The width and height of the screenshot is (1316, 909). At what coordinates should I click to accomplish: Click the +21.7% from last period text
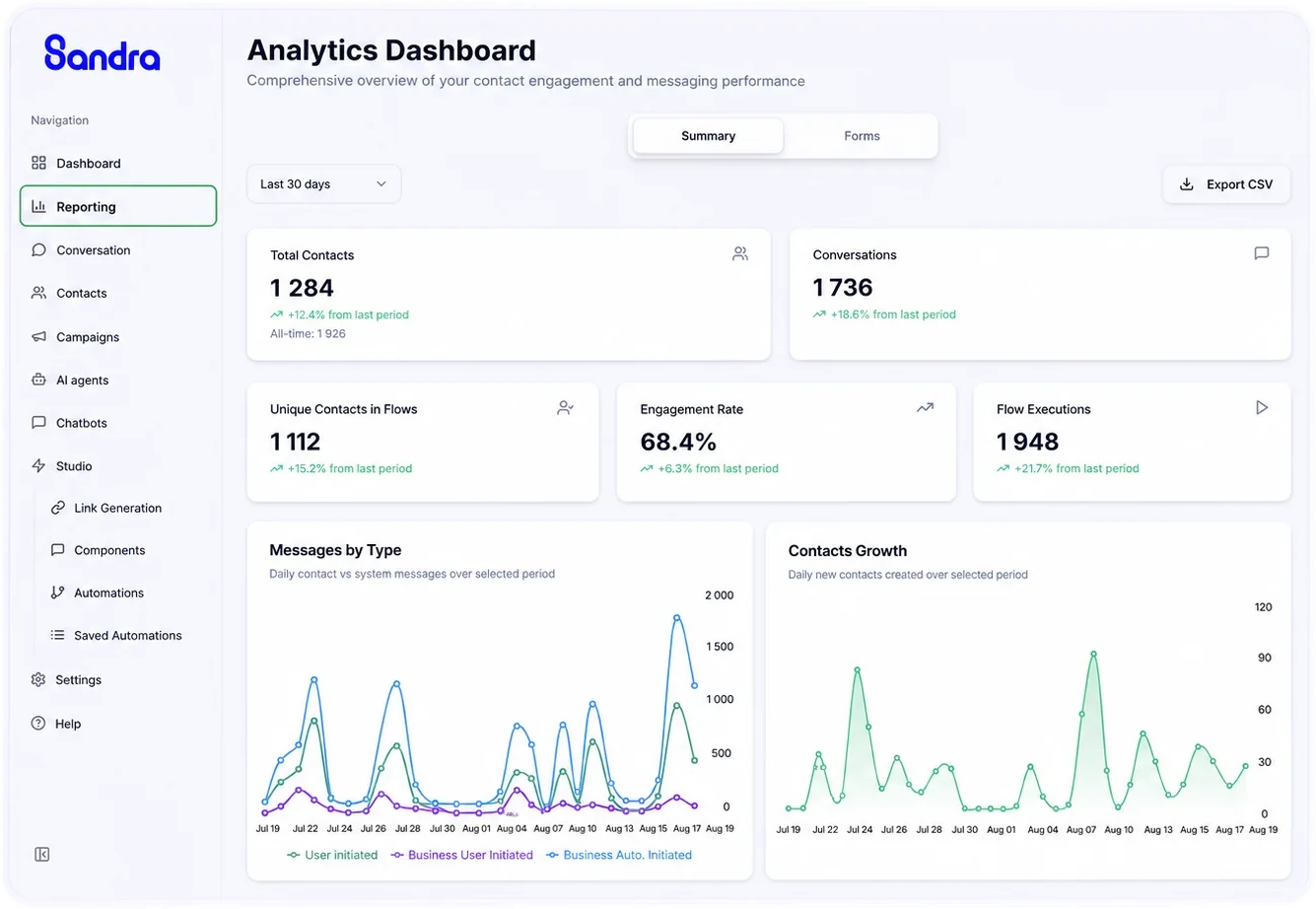1076,468
